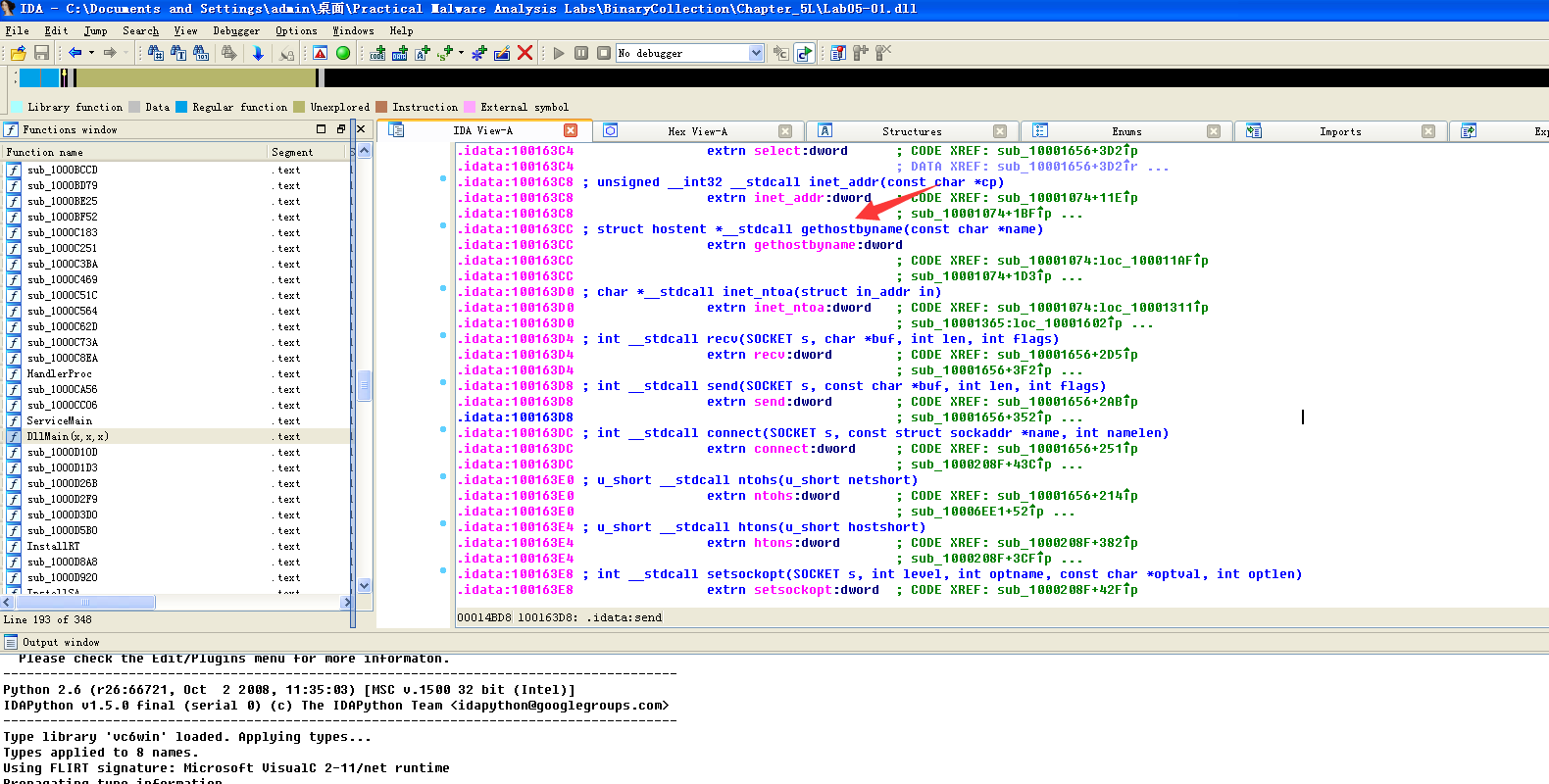Open the Jump menu
This screenshot has height=784, width=1549.
tap(95, 30)
